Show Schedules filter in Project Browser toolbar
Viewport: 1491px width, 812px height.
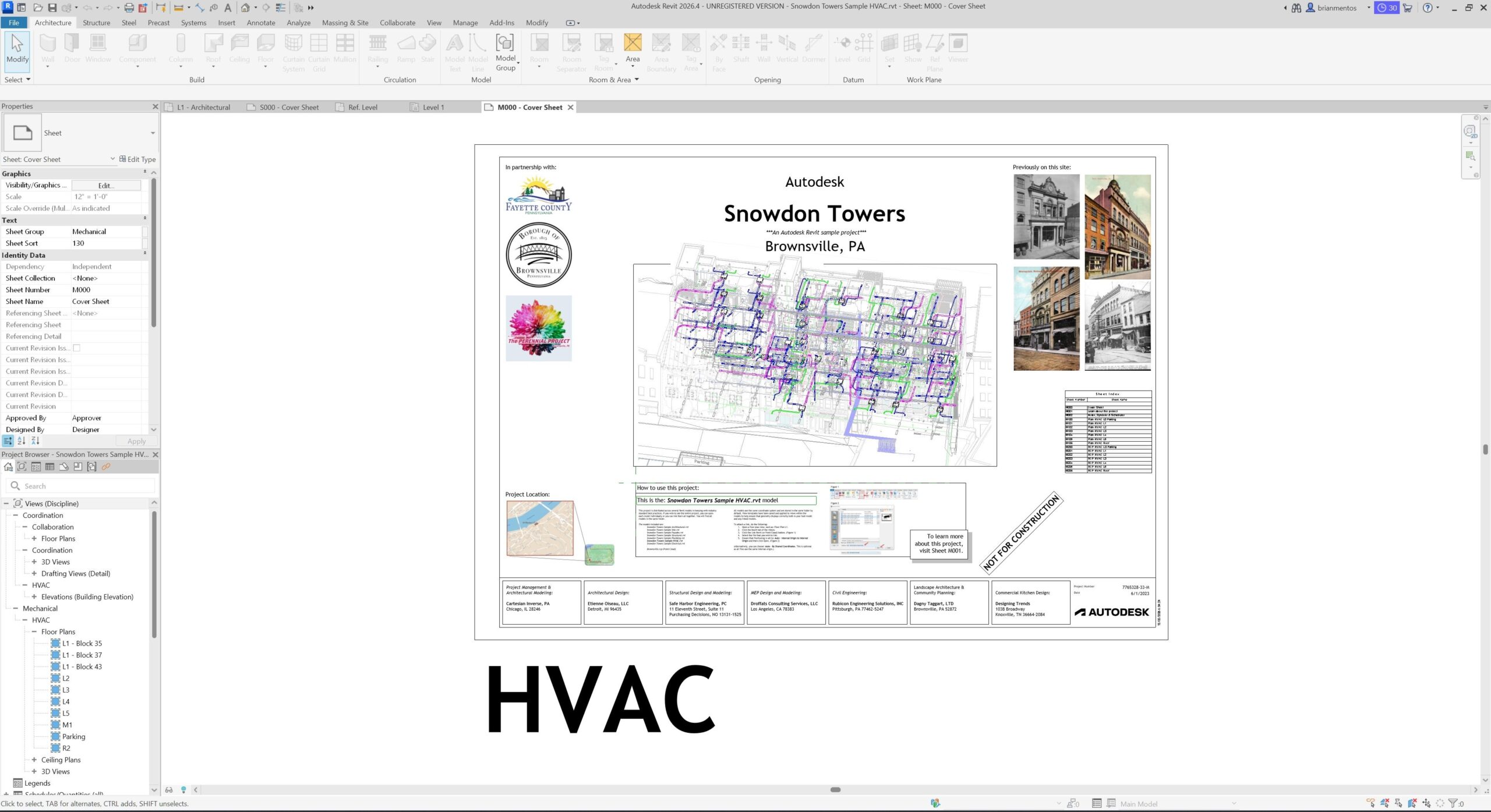(x=50, y=467)
